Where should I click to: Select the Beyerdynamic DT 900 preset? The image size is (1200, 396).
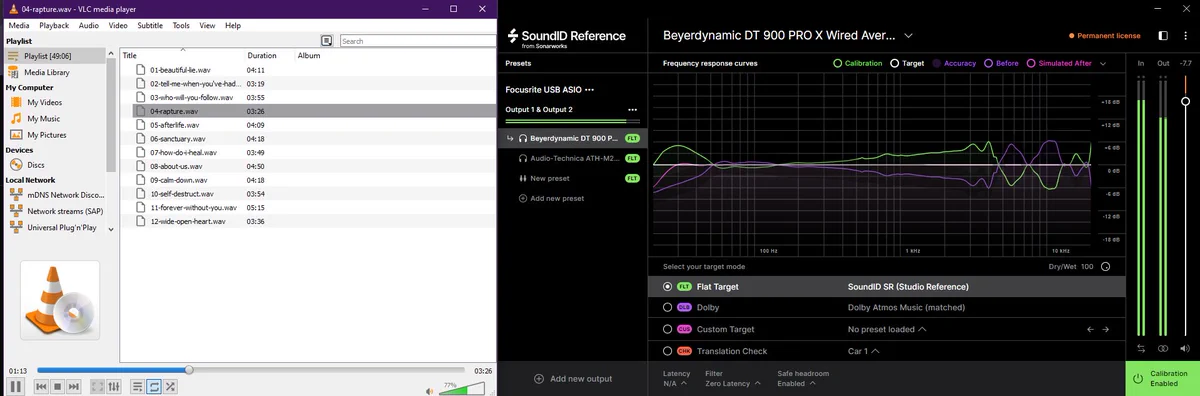[x=572, y=138]
